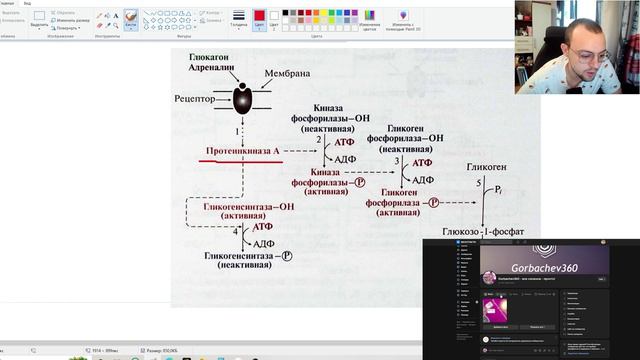Open the Выделить (Select) dropdown arrow

click(39, 29)
